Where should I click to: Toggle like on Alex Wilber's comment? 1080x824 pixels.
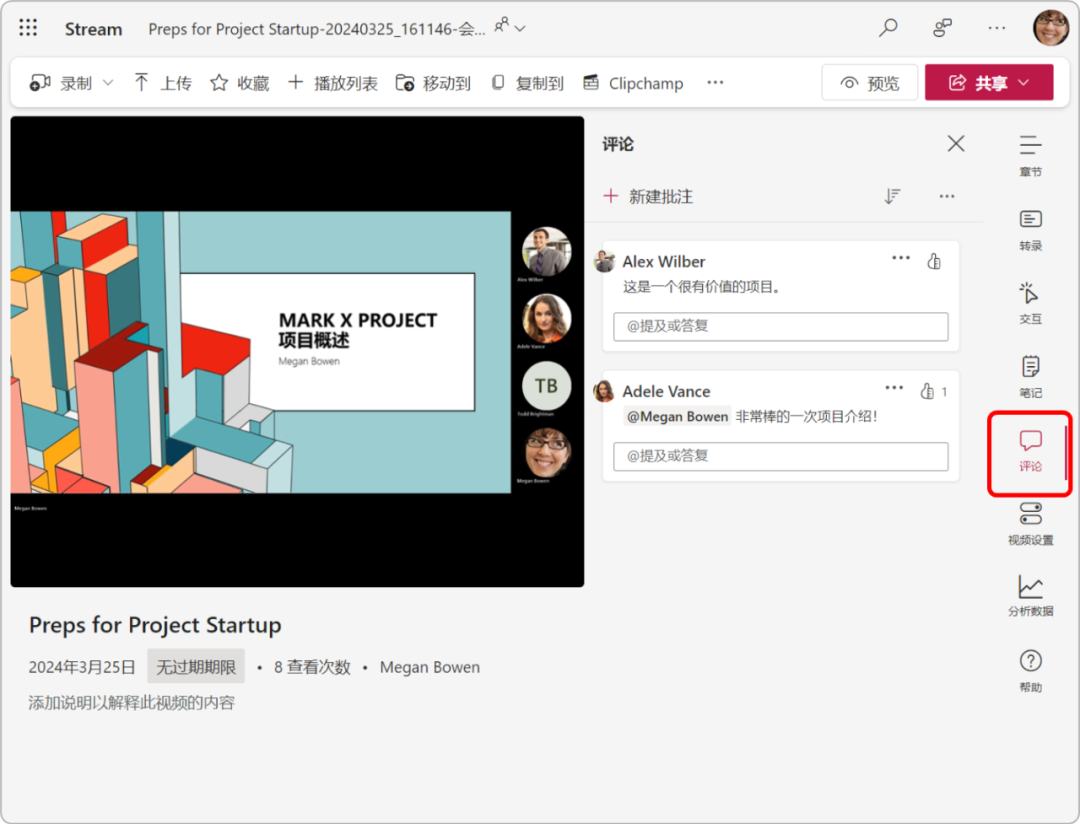934,261
